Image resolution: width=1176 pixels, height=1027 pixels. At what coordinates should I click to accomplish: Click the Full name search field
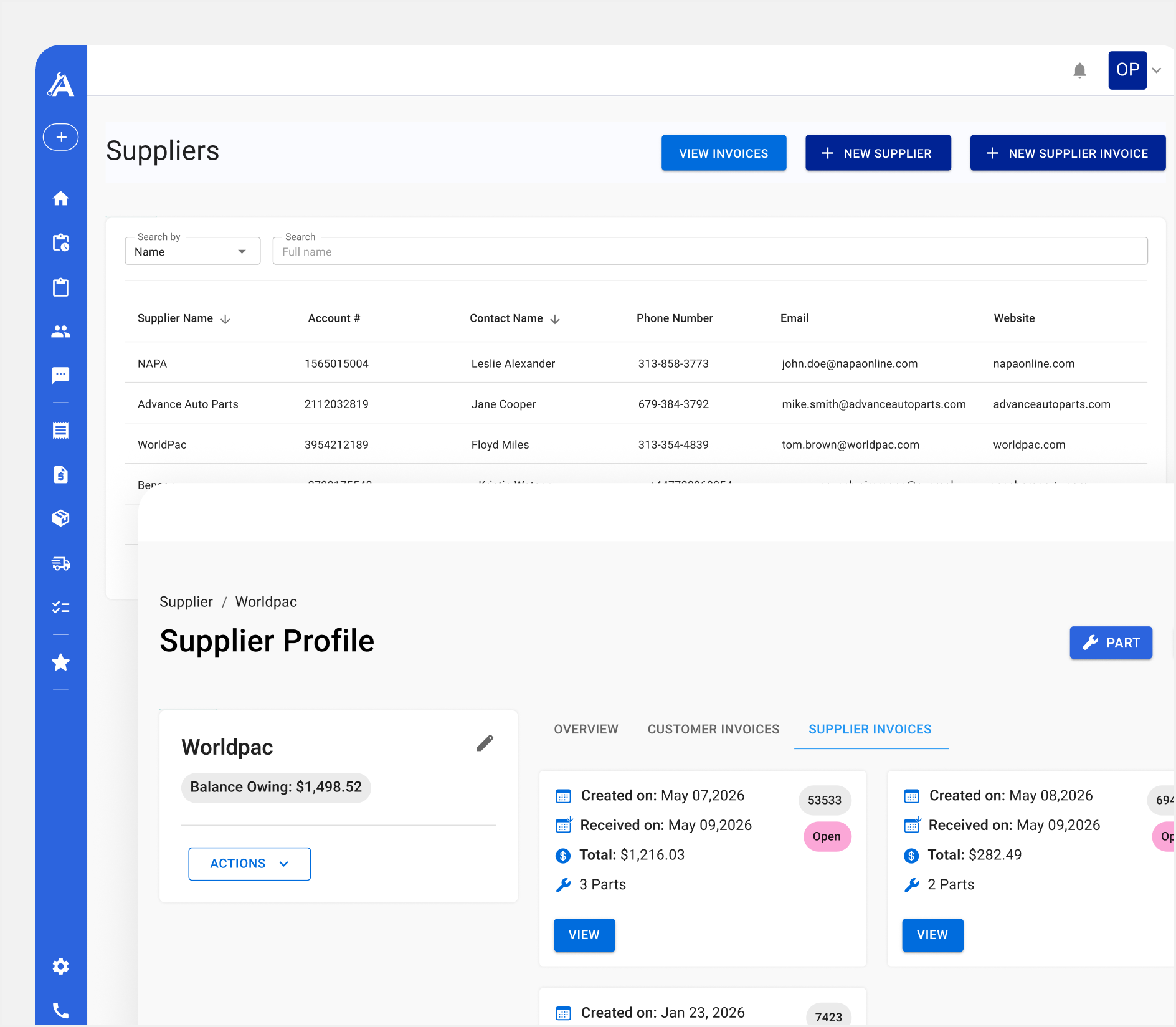point(710,251)
